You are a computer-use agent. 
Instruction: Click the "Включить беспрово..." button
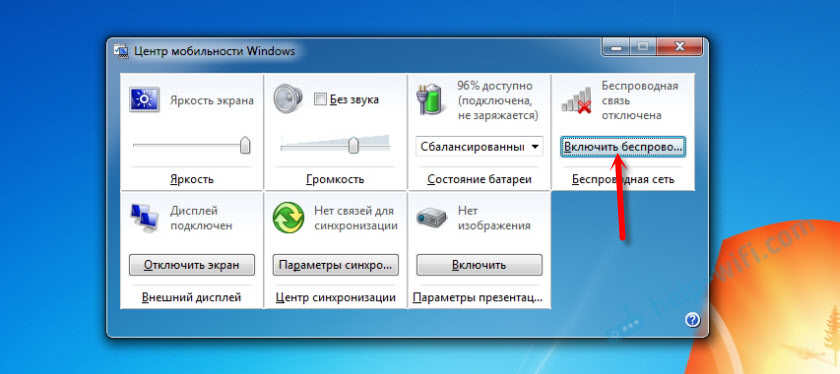point(624,146)
